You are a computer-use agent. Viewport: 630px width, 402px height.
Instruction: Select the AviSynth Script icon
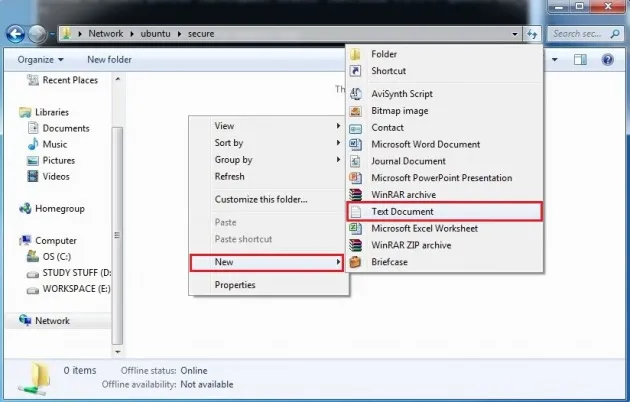pyautogui.click(x=356, y=94)
